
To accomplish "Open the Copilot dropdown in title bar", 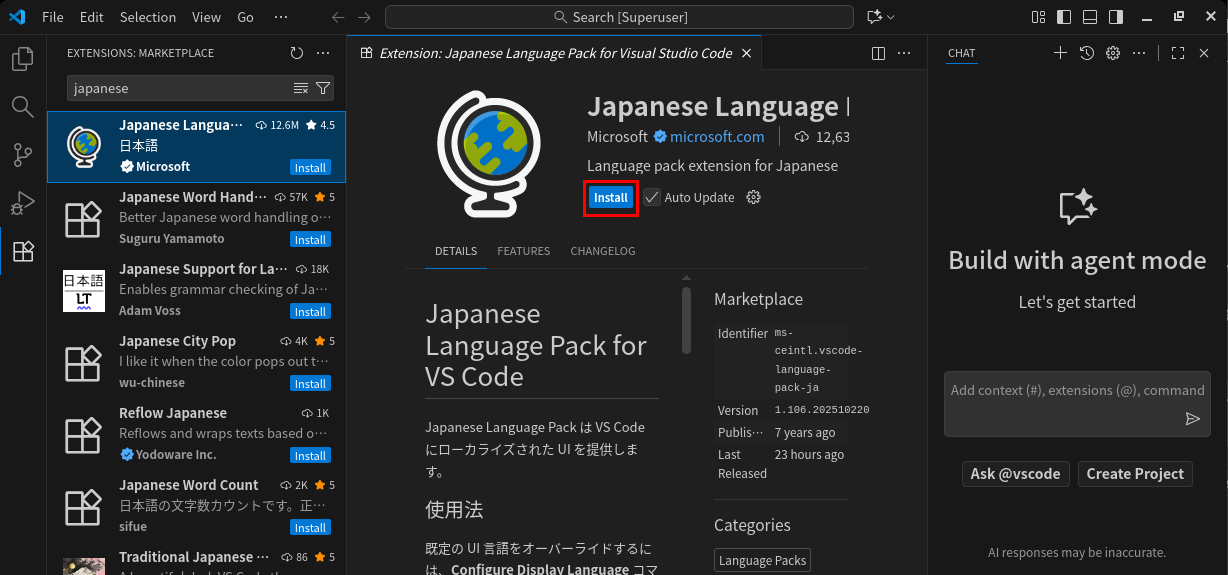I will (x=881, y=17).
